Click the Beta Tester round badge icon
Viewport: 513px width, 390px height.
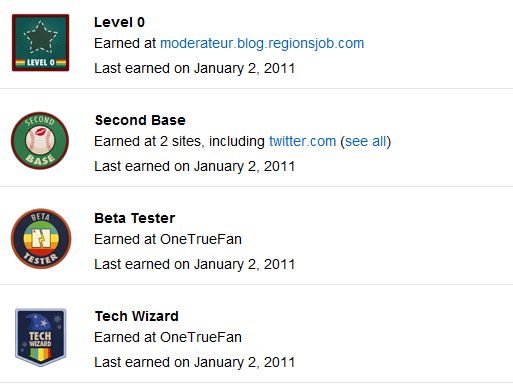(41, 238)
